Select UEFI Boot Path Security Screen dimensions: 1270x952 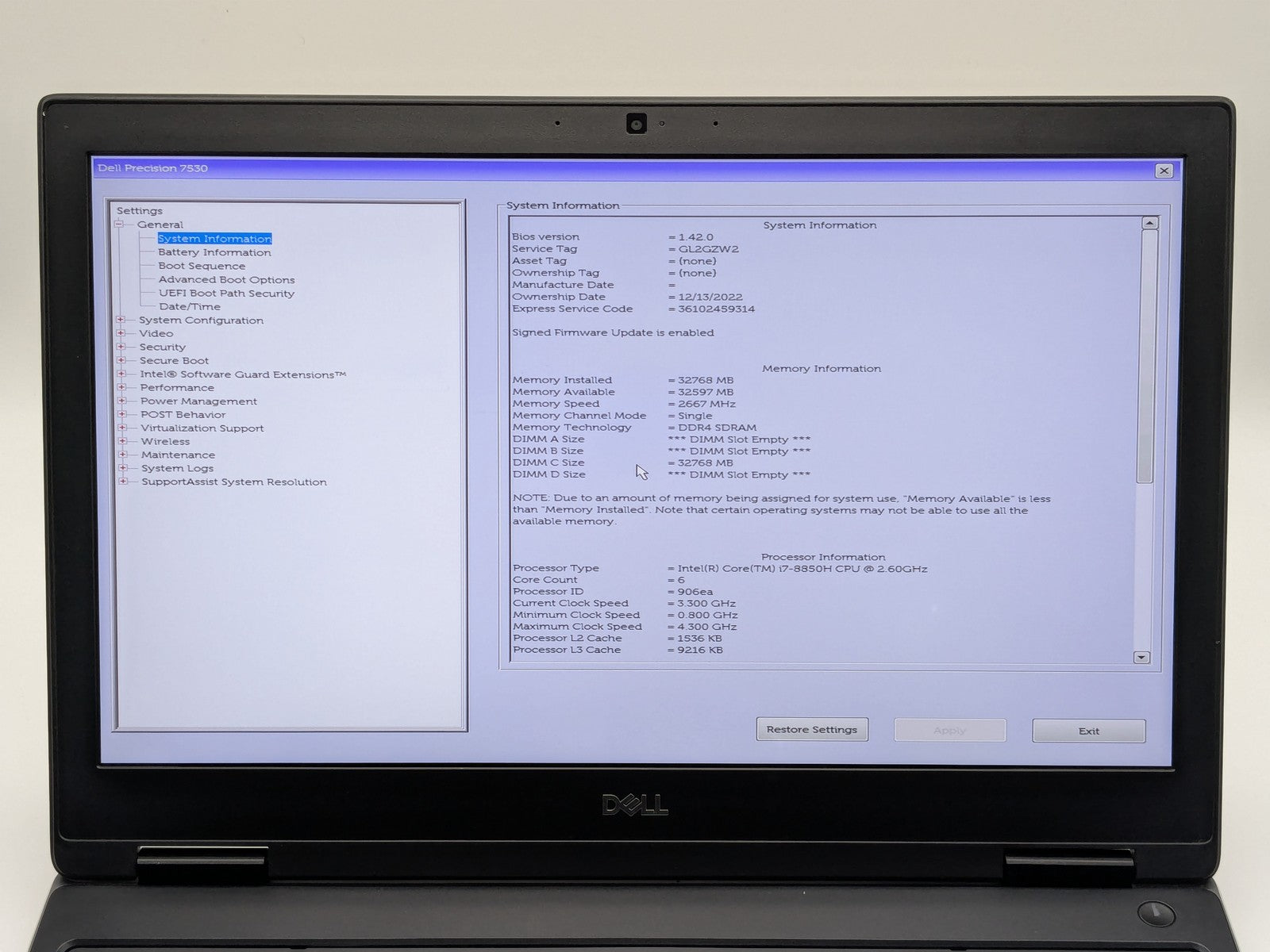[226, 293]
